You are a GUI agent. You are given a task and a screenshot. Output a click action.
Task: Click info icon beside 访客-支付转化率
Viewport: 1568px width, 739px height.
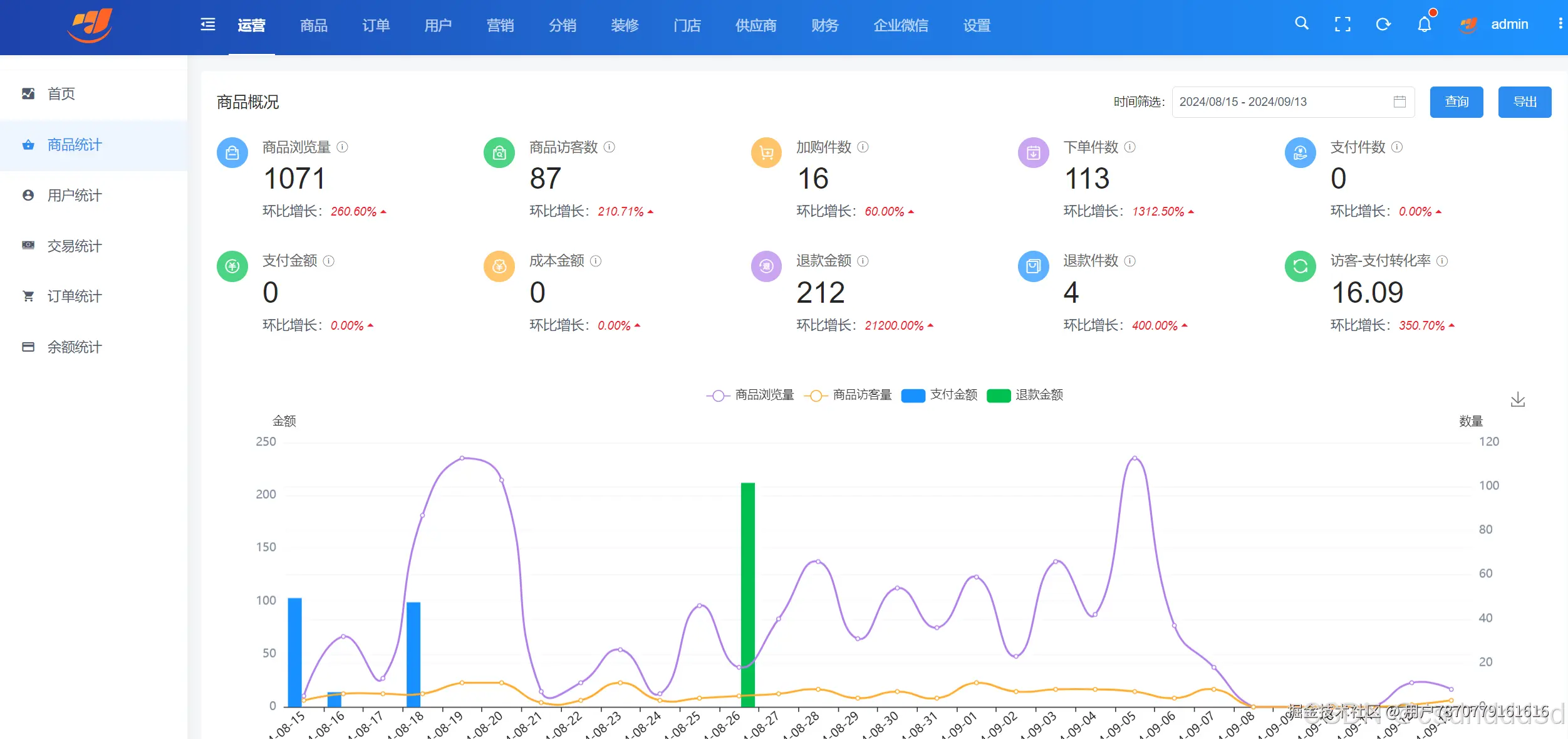(x=1442, y=261)
